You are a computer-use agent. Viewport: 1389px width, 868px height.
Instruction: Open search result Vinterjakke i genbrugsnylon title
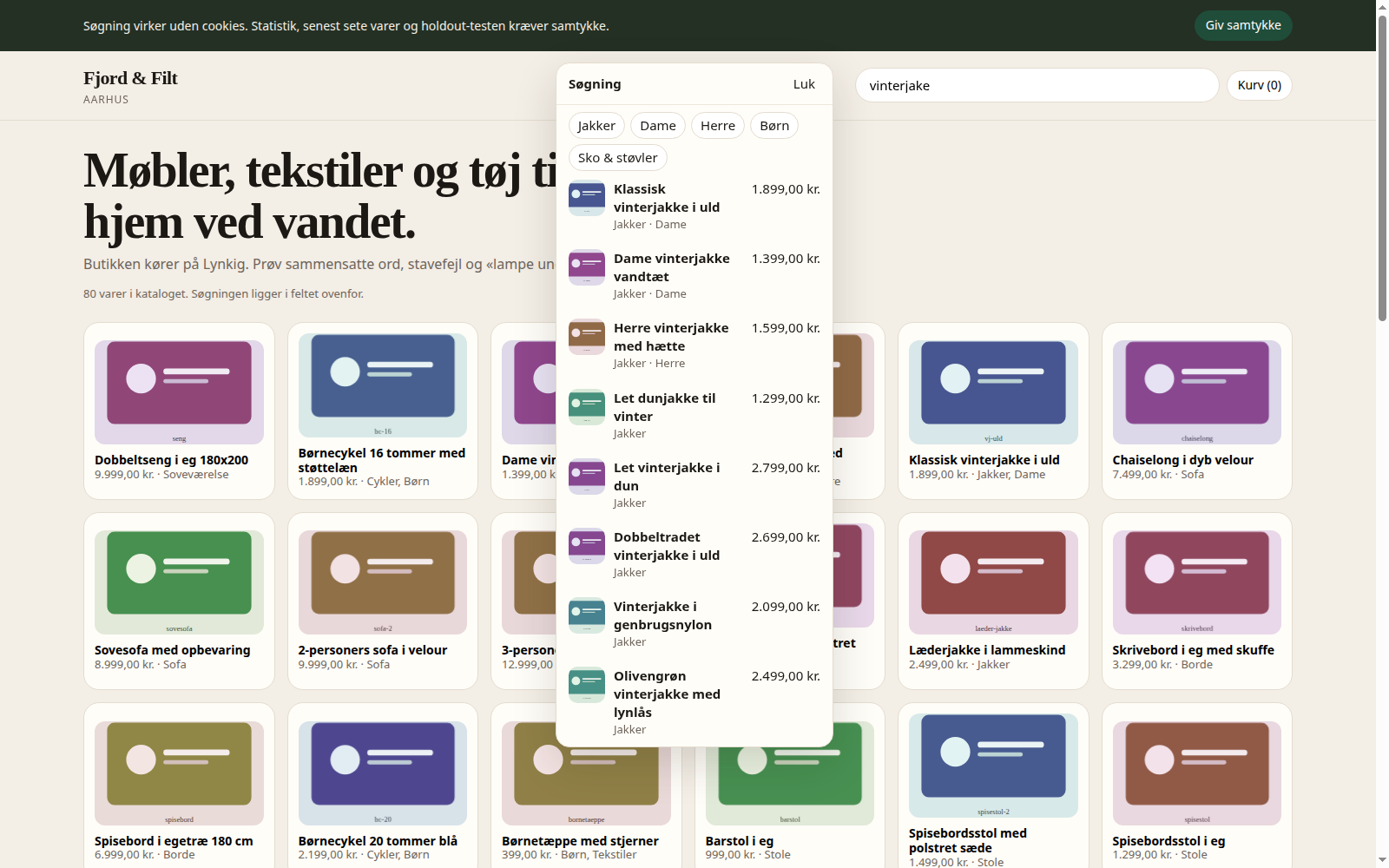coord(662,615)
